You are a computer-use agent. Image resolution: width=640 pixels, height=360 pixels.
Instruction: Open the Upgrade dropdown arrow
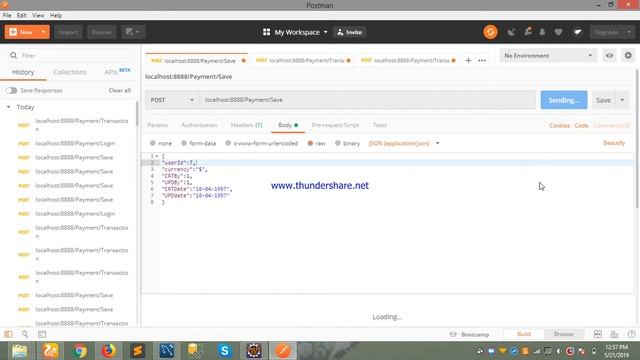coord(629,32)
